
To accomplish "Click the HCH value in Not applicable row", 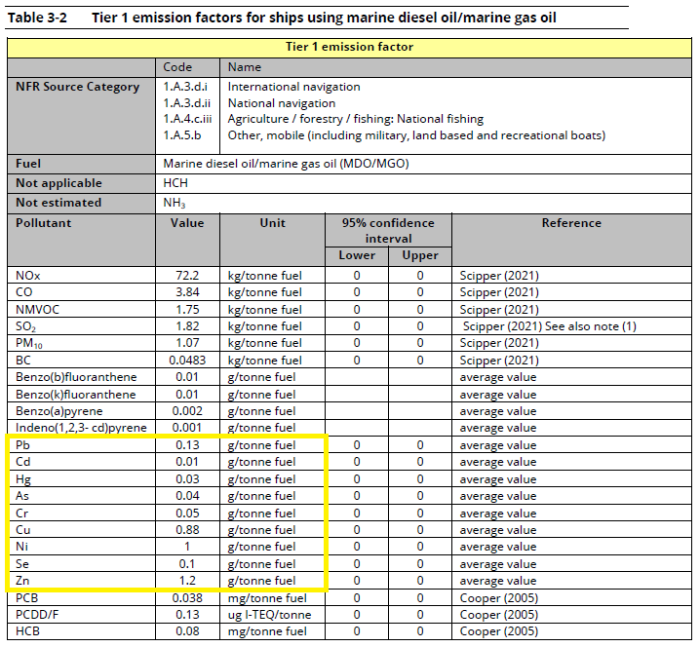I will 176,183.
